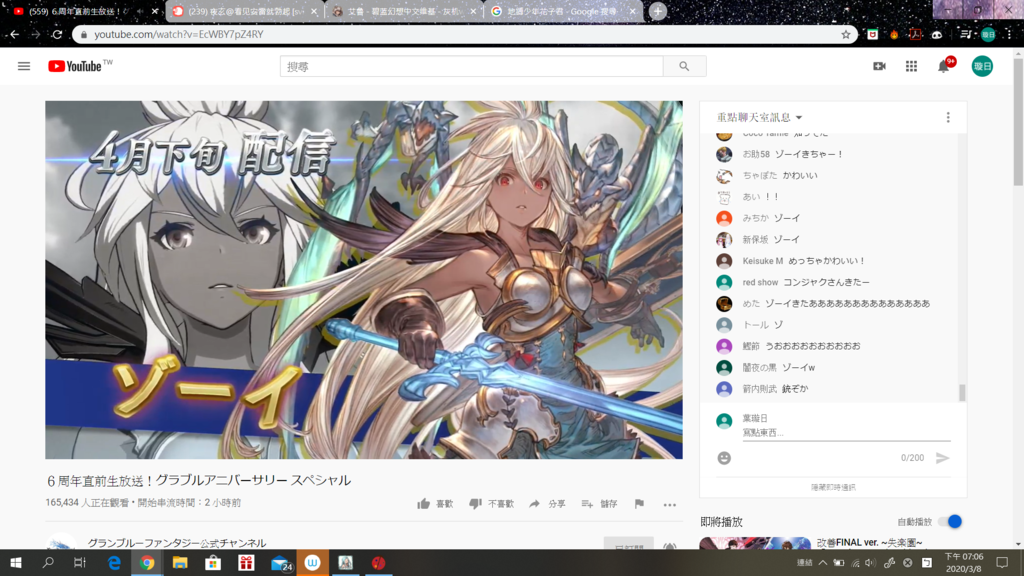Open the notifications bell
The width and height of the screenshot is (1024, 576).
[x=944, y=65]
